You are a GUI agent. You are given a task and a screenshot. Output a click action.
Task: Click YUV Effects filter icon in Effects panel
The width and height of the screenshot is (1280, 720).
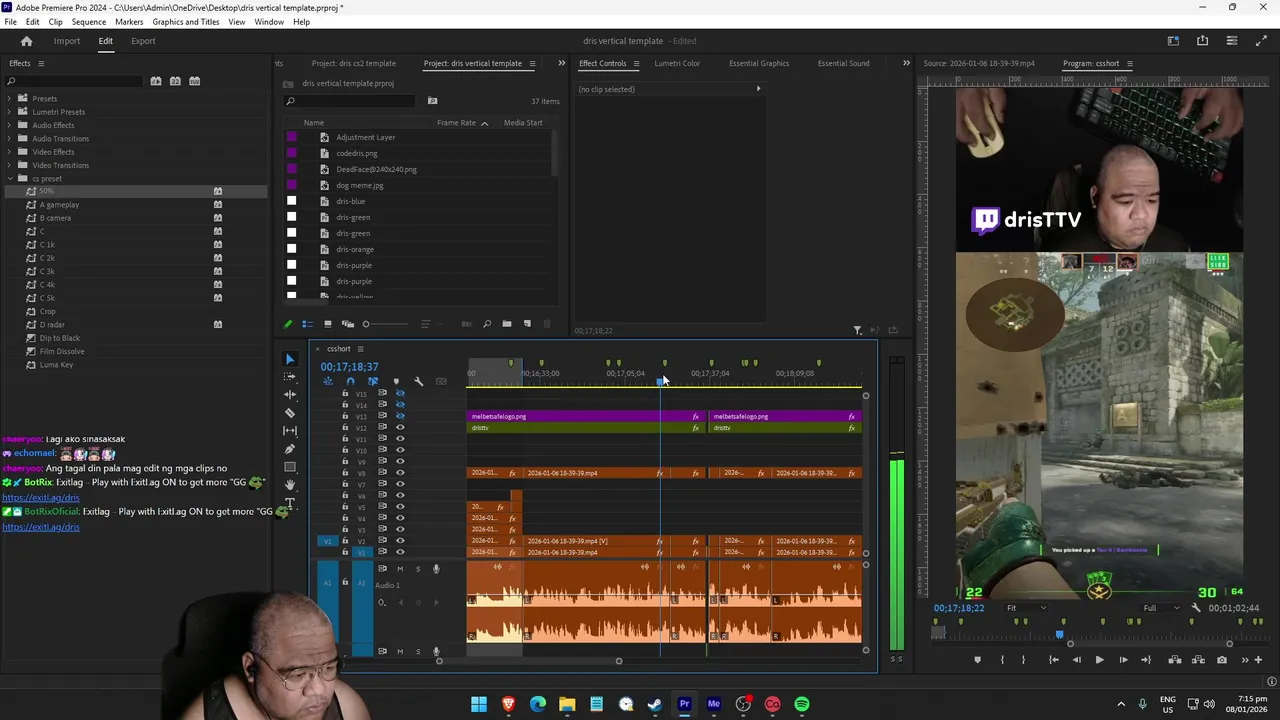tap(195, 81)
